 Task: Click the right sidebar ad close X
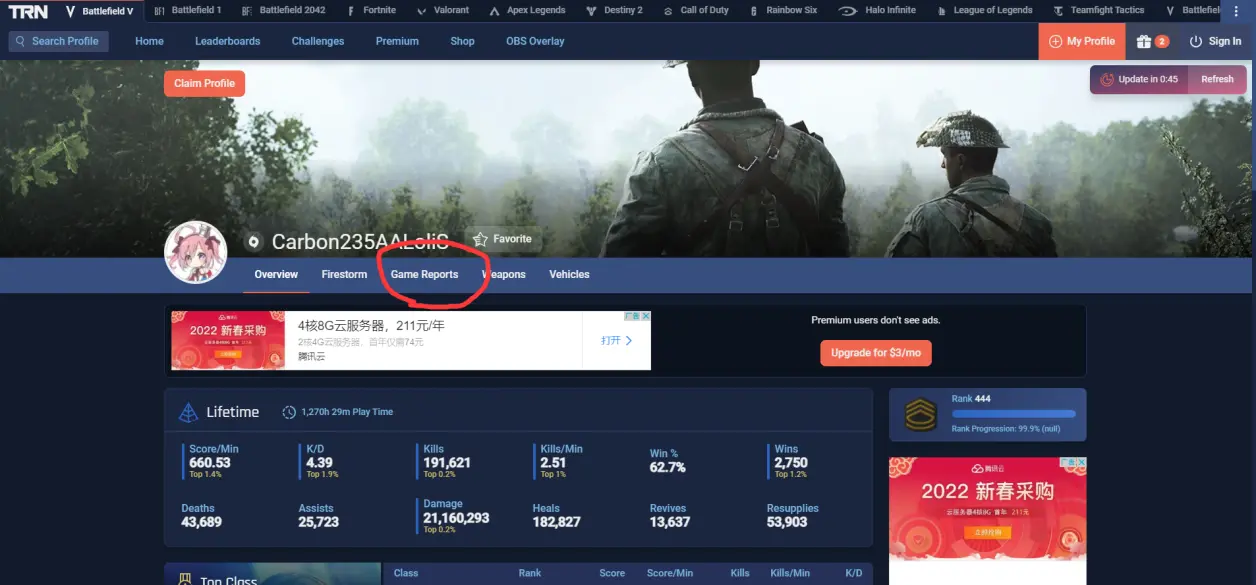(x=1080, y=463)
